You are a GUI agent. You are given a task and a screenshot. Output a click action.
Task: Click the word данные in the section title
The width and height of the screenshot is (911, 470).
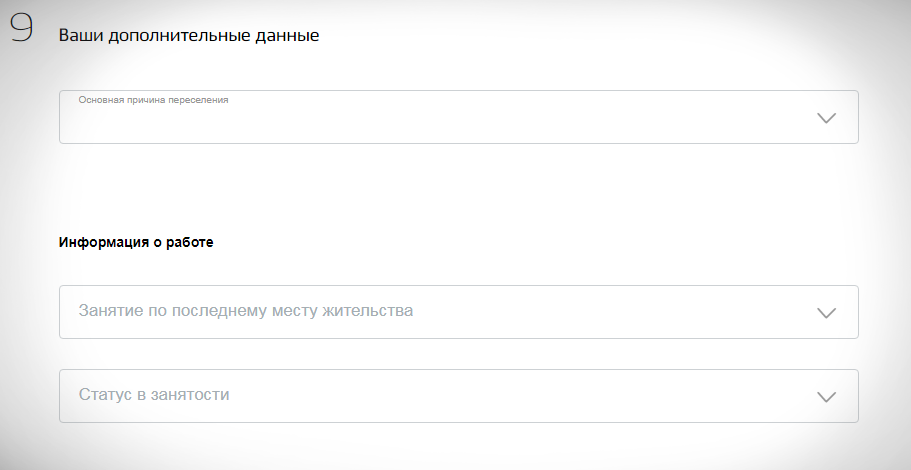(x=291, y=36)
